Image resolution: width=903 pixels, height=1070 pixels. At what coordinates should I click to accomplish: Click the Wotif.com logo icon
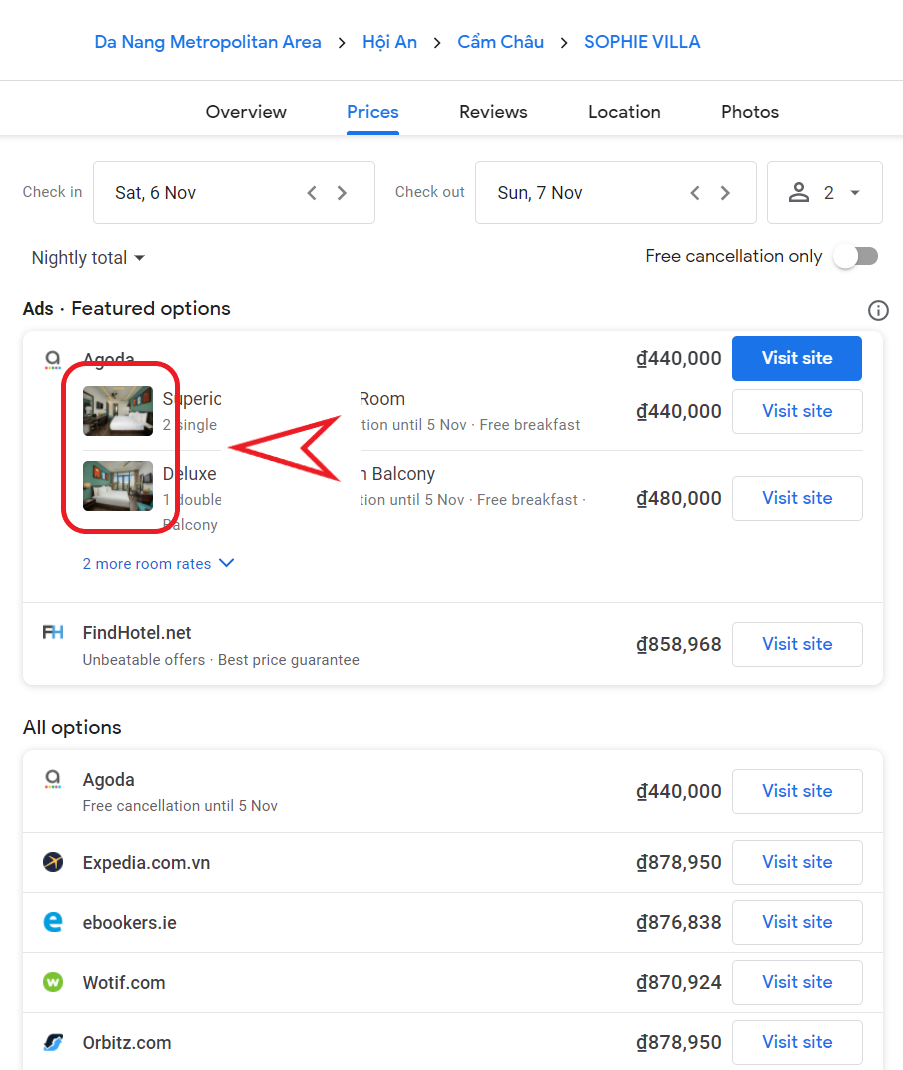53,982
